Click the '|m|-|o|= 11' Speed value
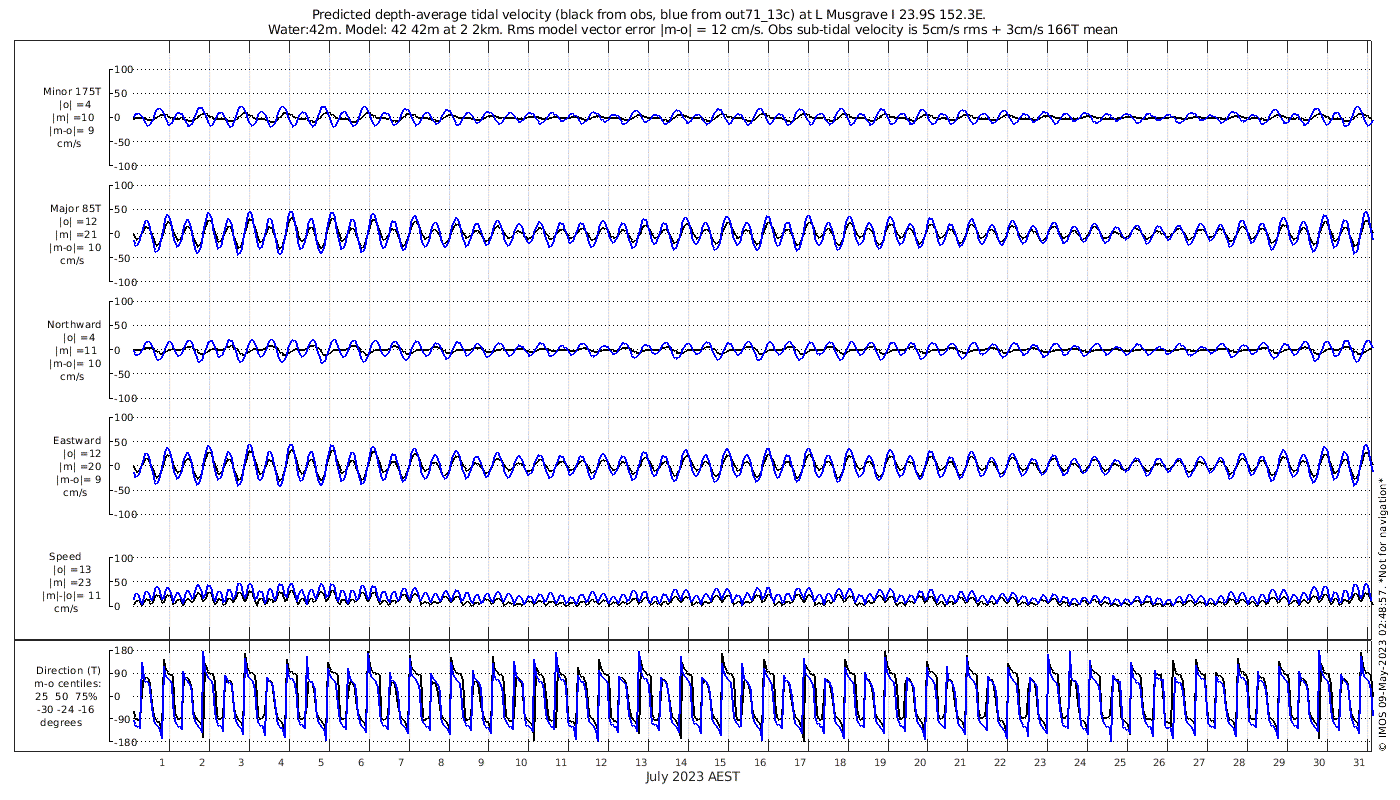The width and height of the screenshot is (1400, 800). (x=73, y=594)
